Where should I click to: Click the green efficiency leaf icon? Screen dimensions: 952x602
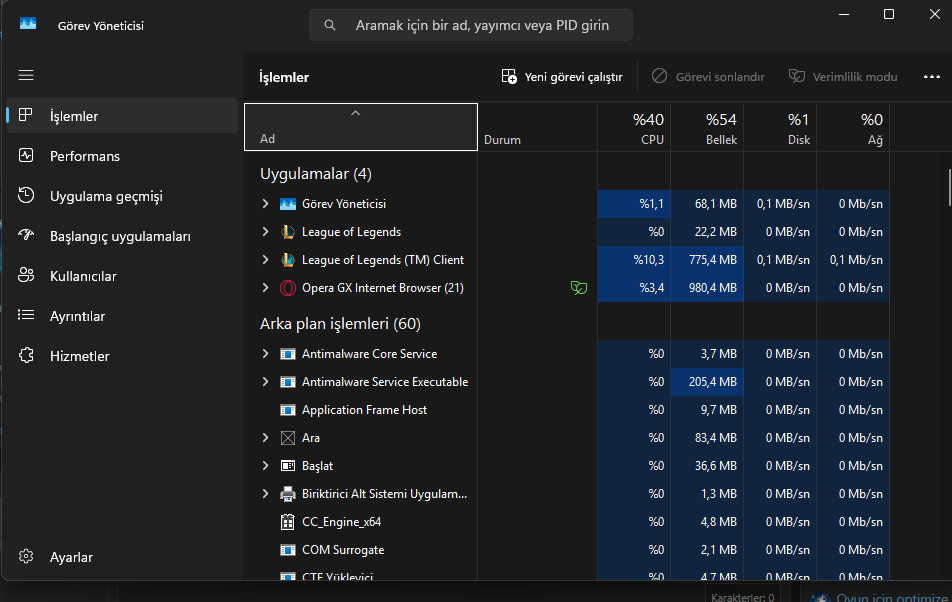(x=577, y=288)
